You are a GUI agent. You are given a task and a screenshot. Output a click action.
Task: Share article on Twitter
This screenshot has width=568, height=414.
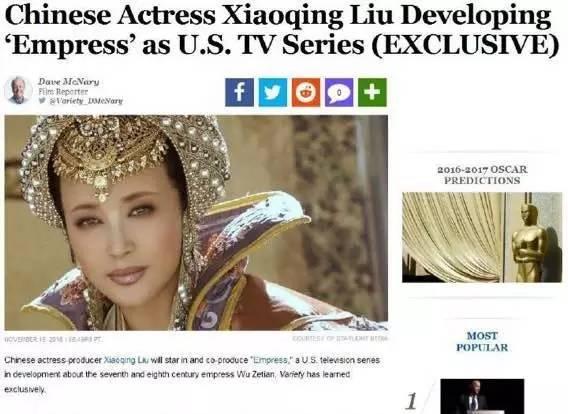pyautogui.click(x=272, y=92)
